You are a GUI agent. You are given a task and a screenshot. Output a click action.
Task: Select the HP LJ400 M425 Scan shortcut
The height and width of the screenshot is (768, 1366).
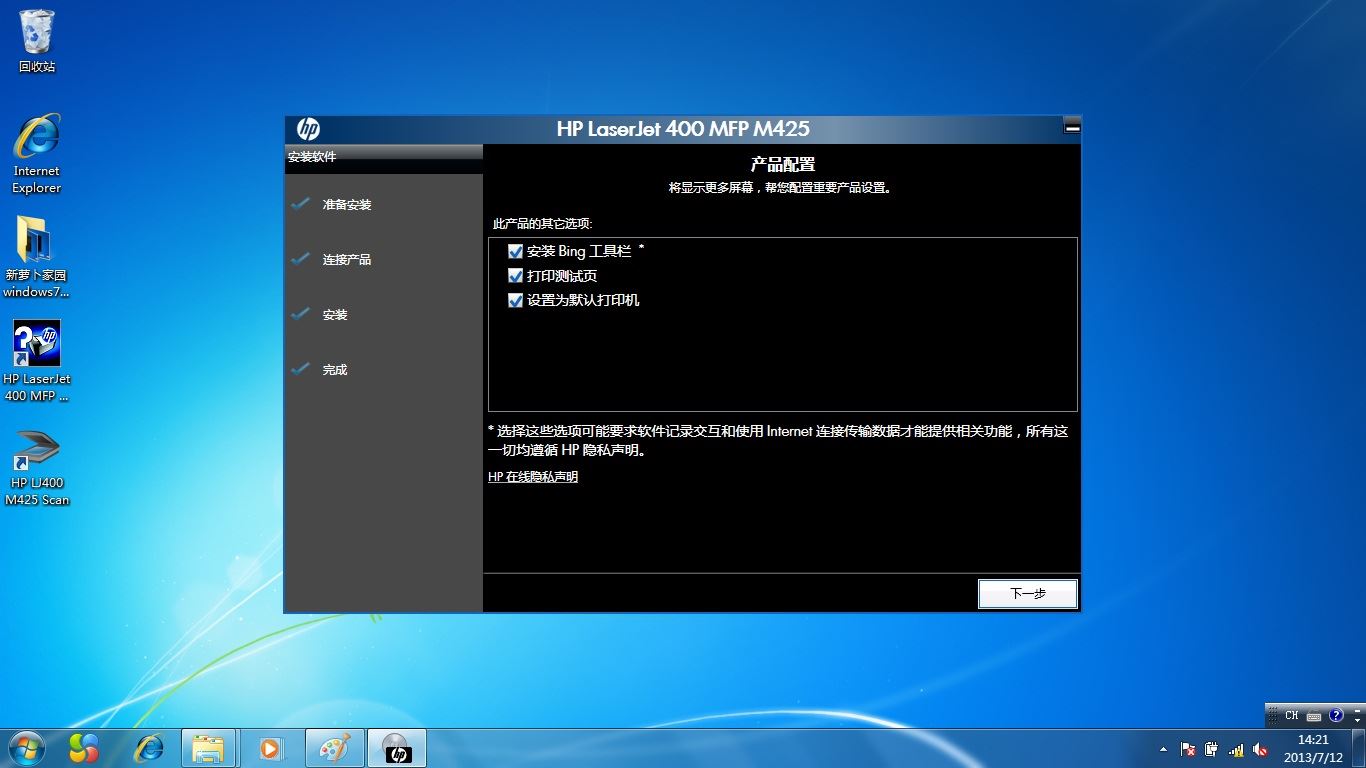click(x=37, y=468)
